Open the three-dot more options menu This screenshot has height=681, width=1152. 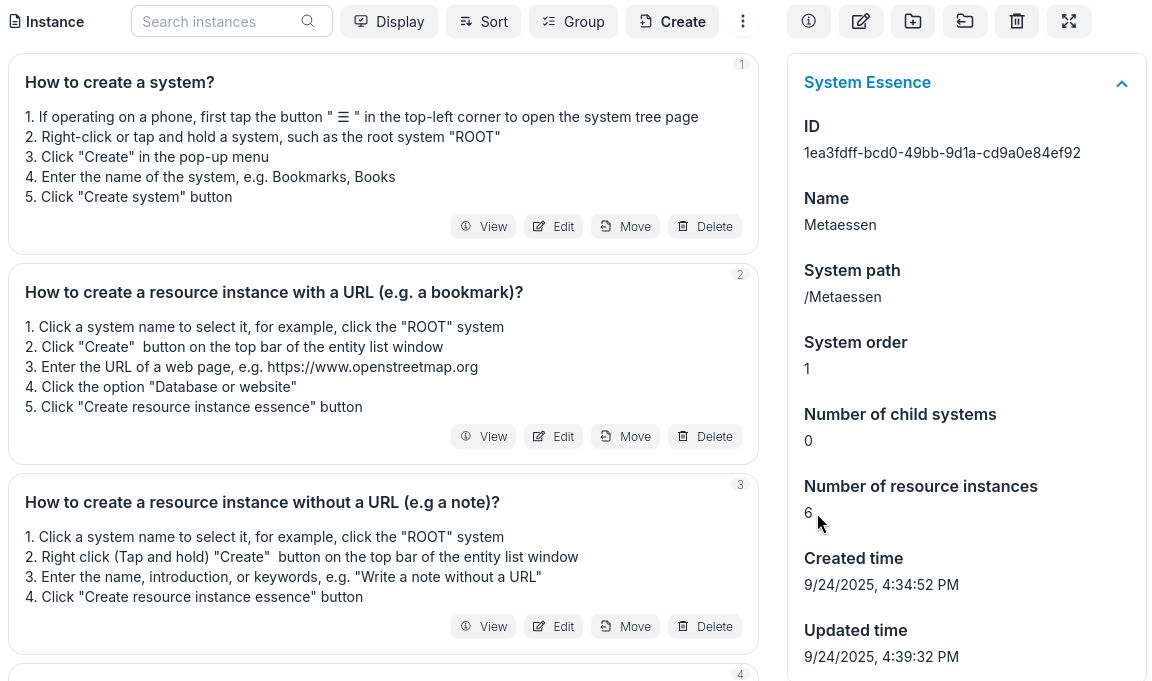pyautogui.click(x=743, y=21)
